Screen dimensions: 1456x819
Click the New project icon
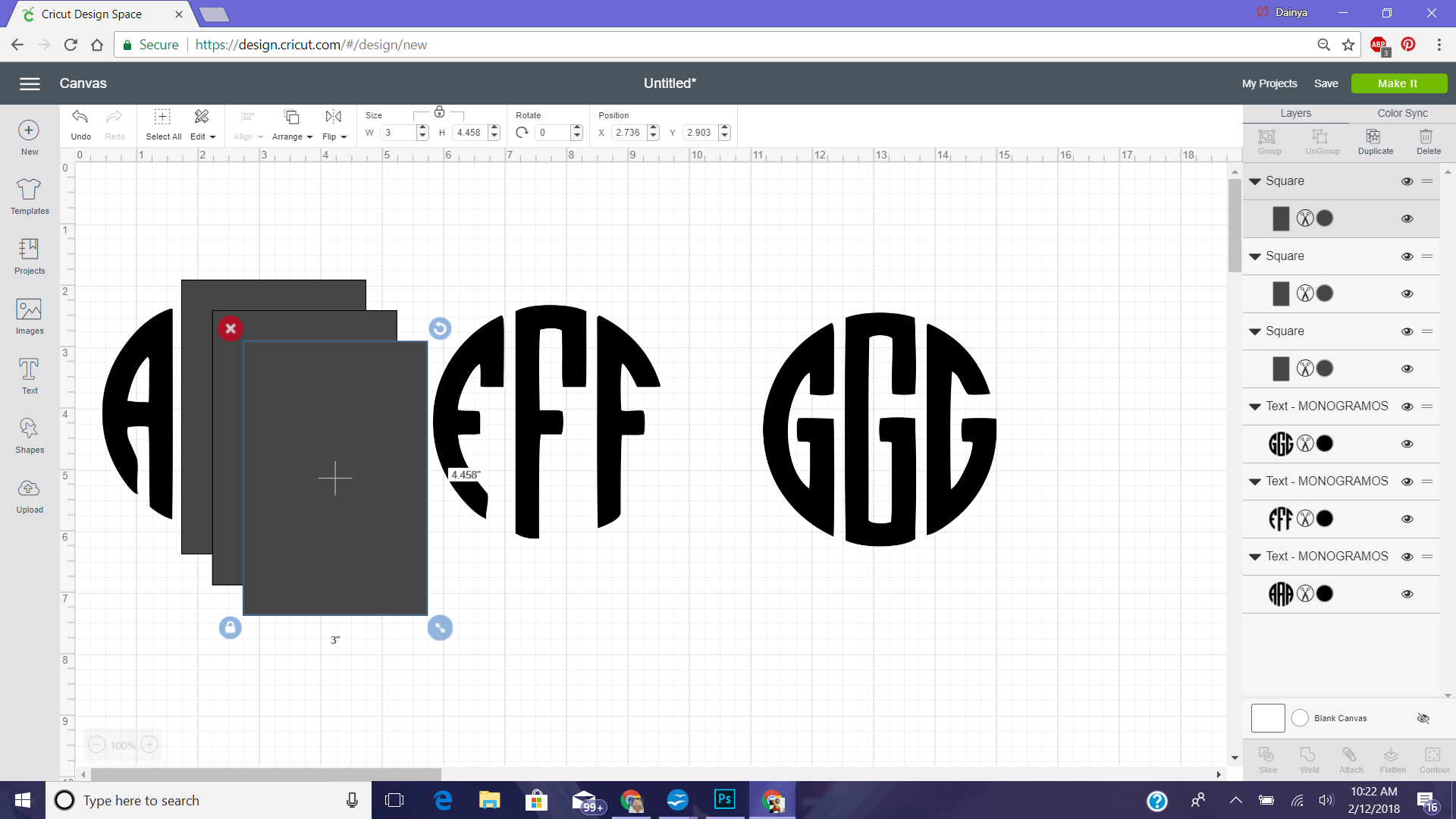pyautogui.click(x=29, y=130)
